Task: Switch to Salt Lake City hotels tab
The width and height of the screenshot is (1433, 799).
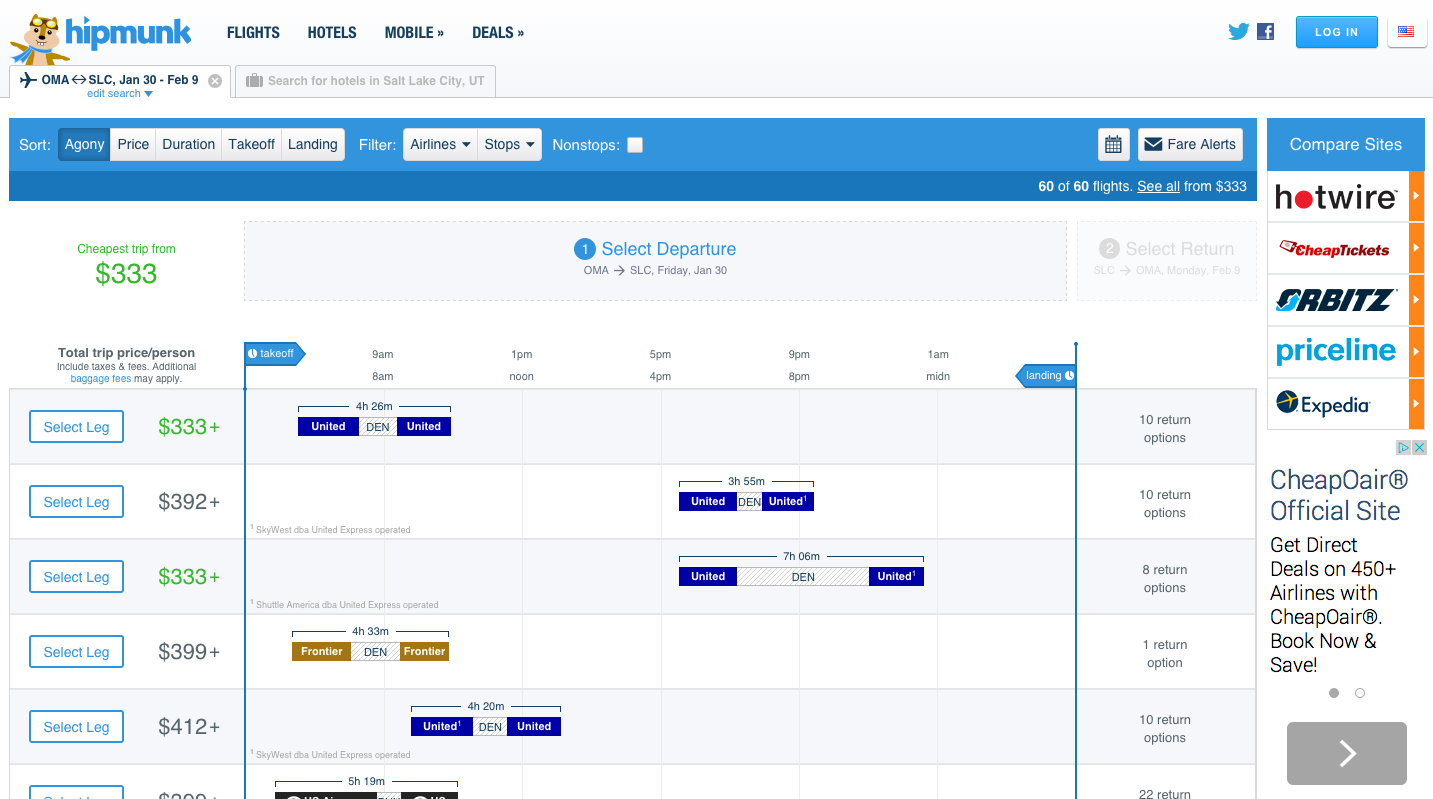Action: click(x=365, y=81)
